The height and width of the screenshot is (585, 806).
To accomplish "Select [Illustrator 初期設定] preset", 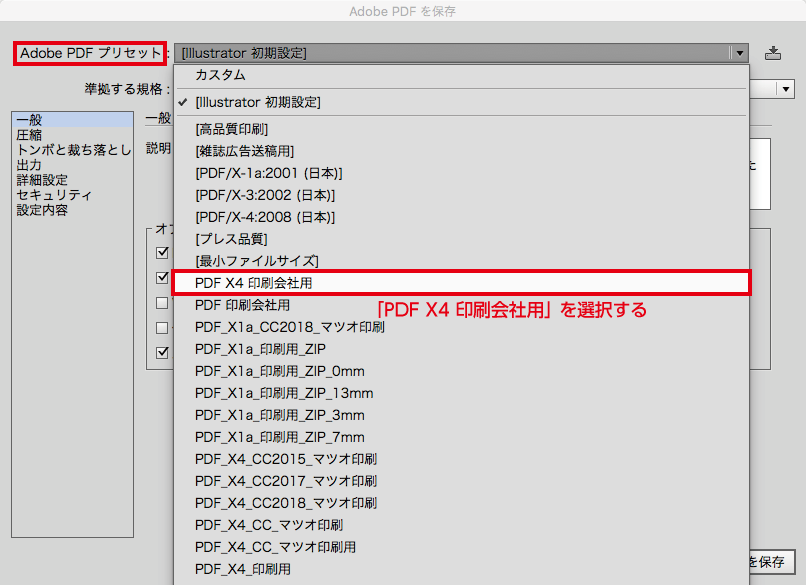I will click(461, 102).
